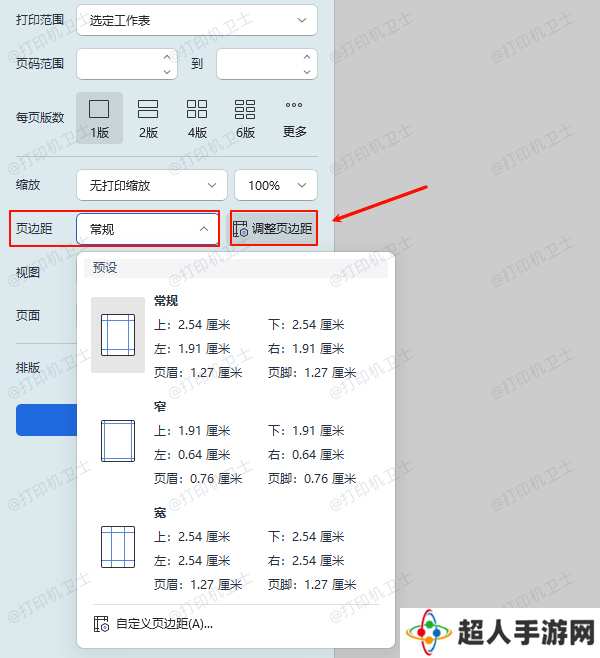Increase the end page number

pyautogui.click(x=307, y=57)
